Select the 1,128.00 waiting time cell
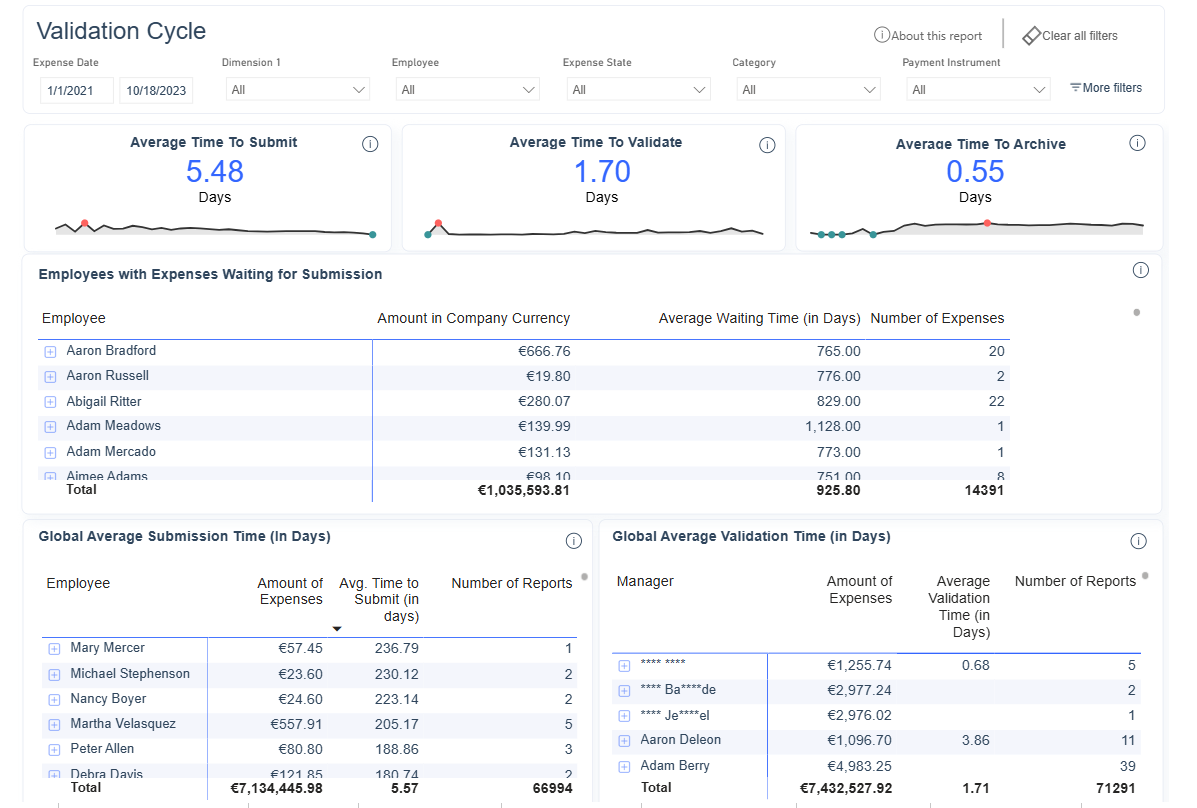The height and width of the screenshot is (808, 1197). click(x=833, y=426)
